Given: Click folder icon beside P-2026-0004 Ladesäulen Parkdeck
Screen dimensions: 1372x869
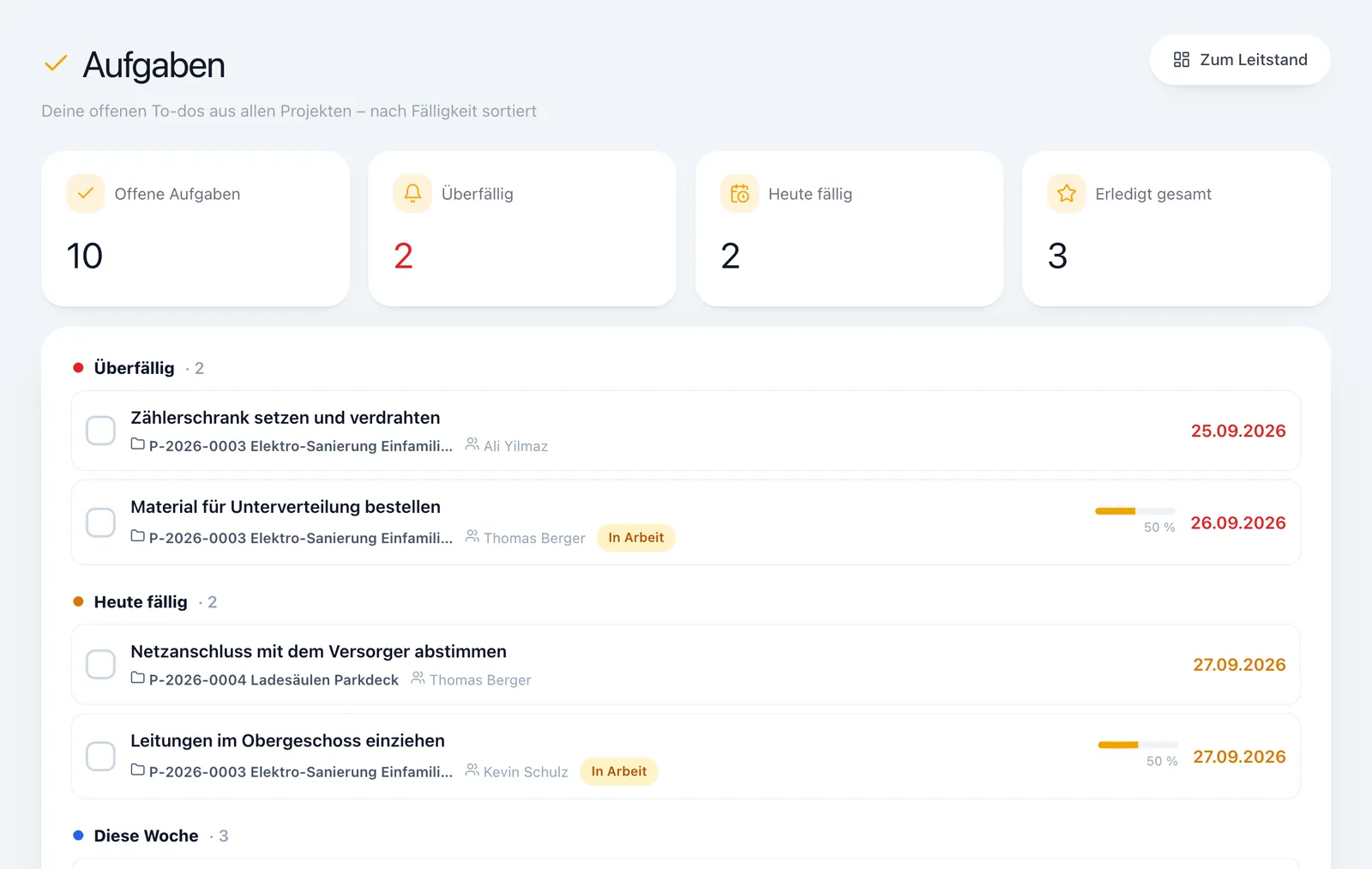Looking at the screenshot, I should point(137,679).
